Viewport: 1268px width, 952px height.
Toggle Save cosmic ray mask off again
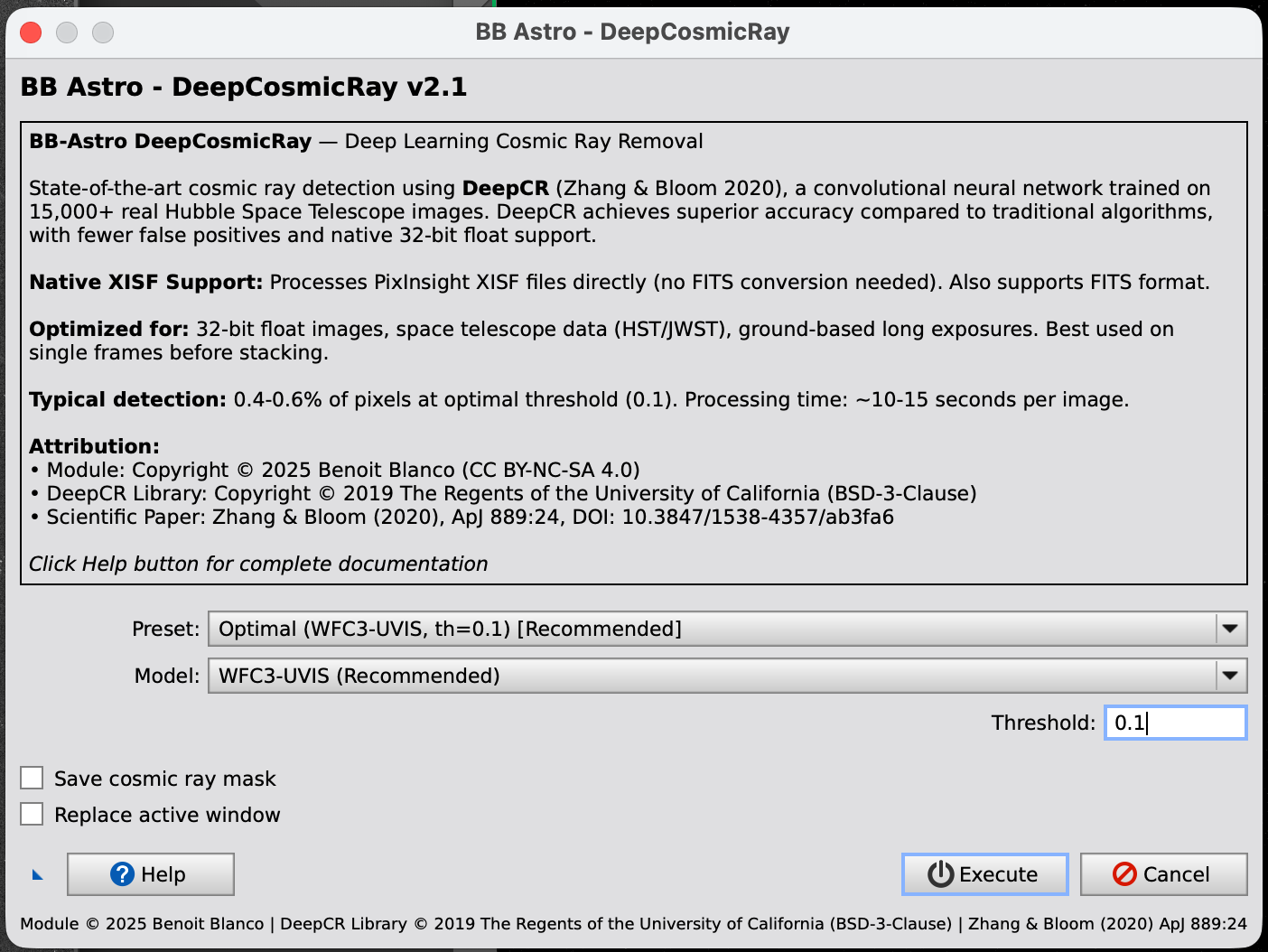(32, 778)
